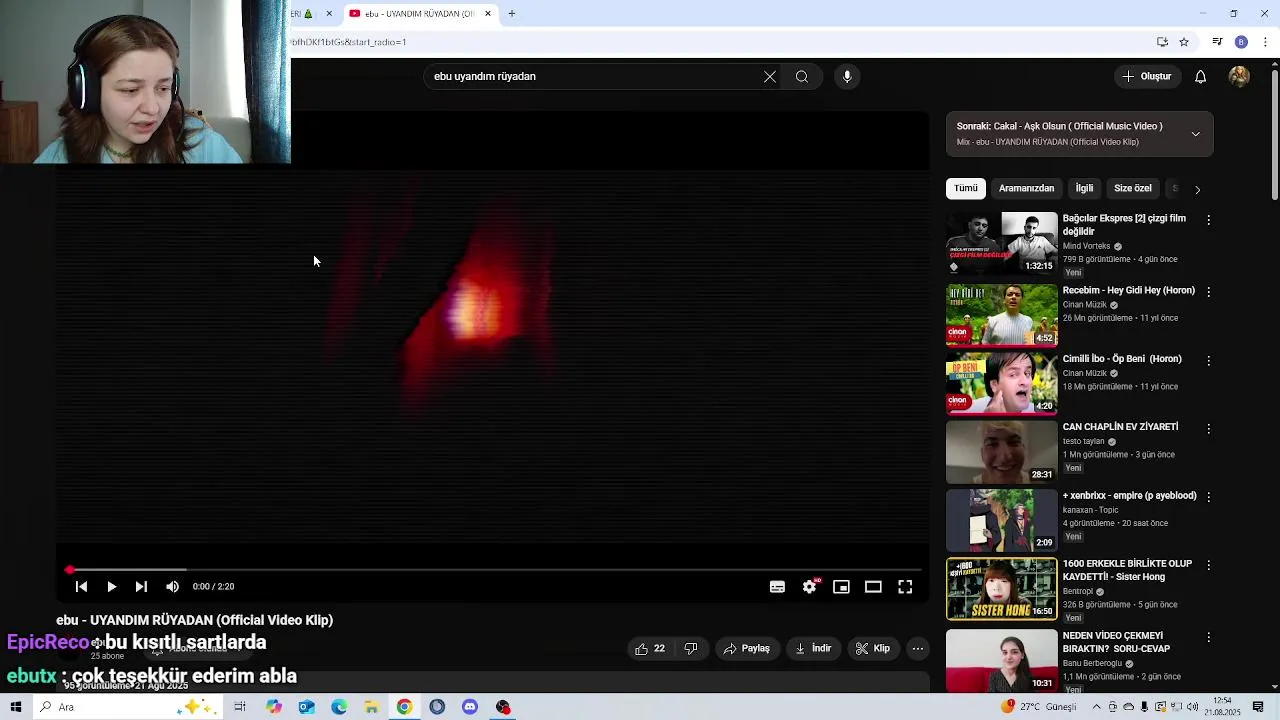Open options menu for xenbrixx empire video

pos(1208,497)
